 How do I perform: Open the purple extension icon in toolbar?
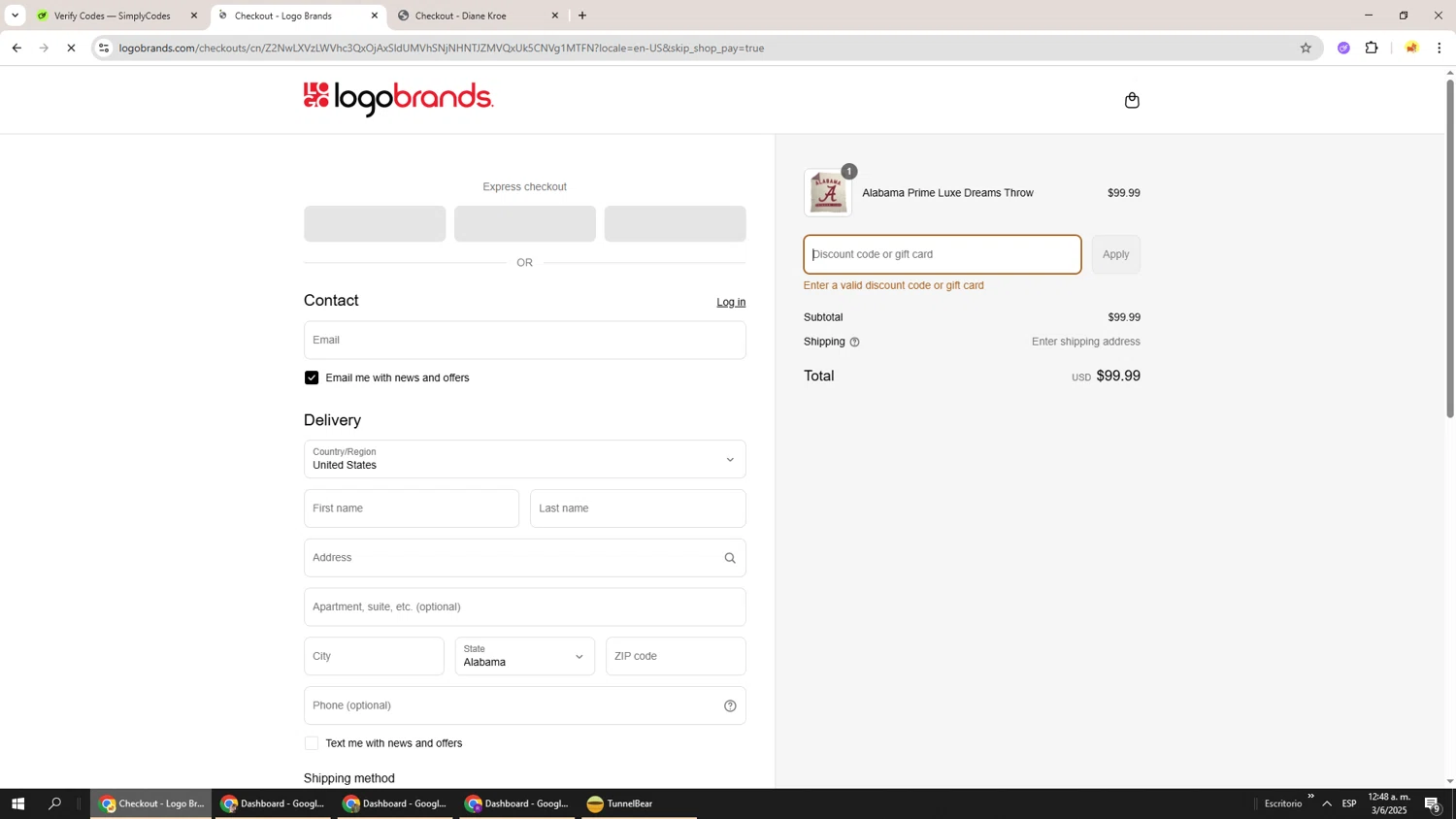pos(1343,48)
